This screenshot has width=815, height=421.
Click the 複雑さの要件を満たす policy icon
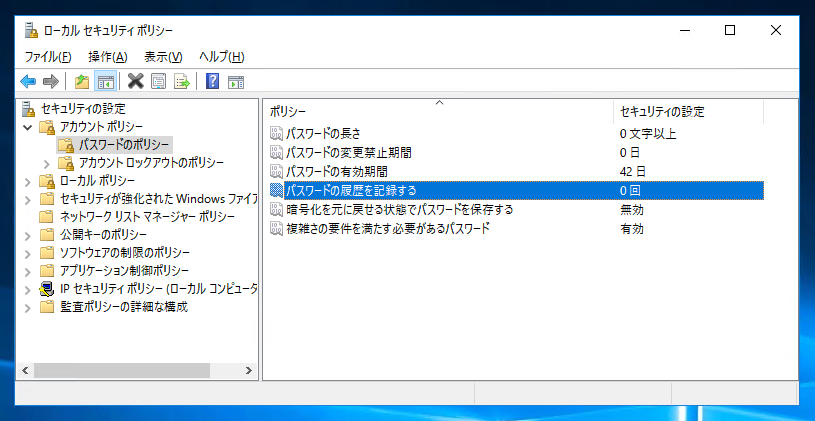[276, 229]
